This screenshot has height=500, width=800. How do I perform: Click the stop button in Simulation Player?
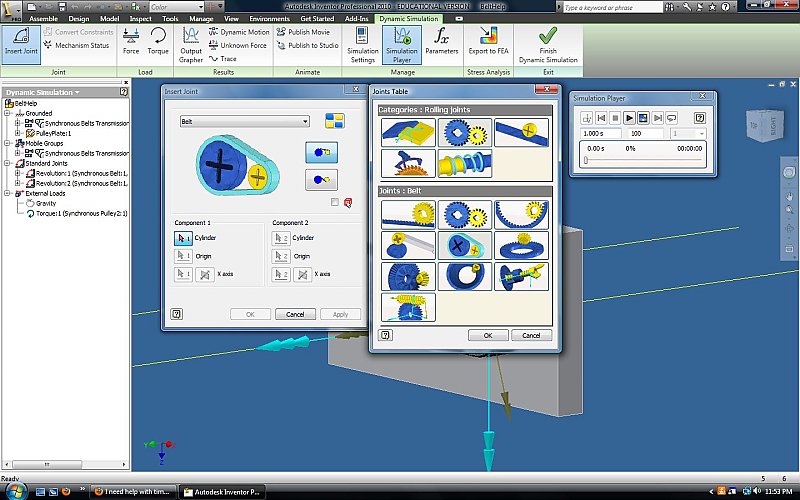(615, 118)
